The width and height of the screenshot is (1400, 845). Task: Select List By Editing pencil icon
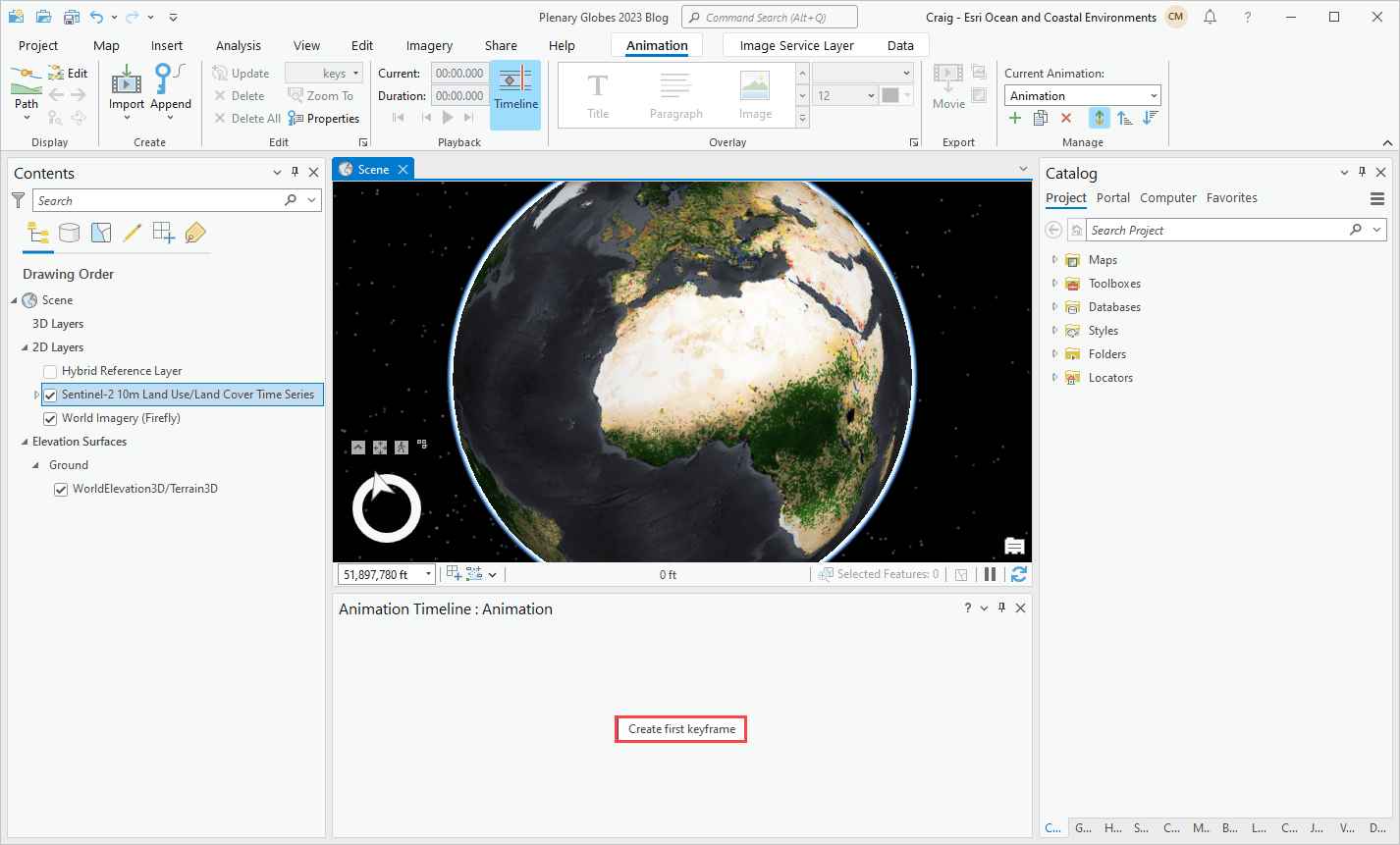(132, 233)
